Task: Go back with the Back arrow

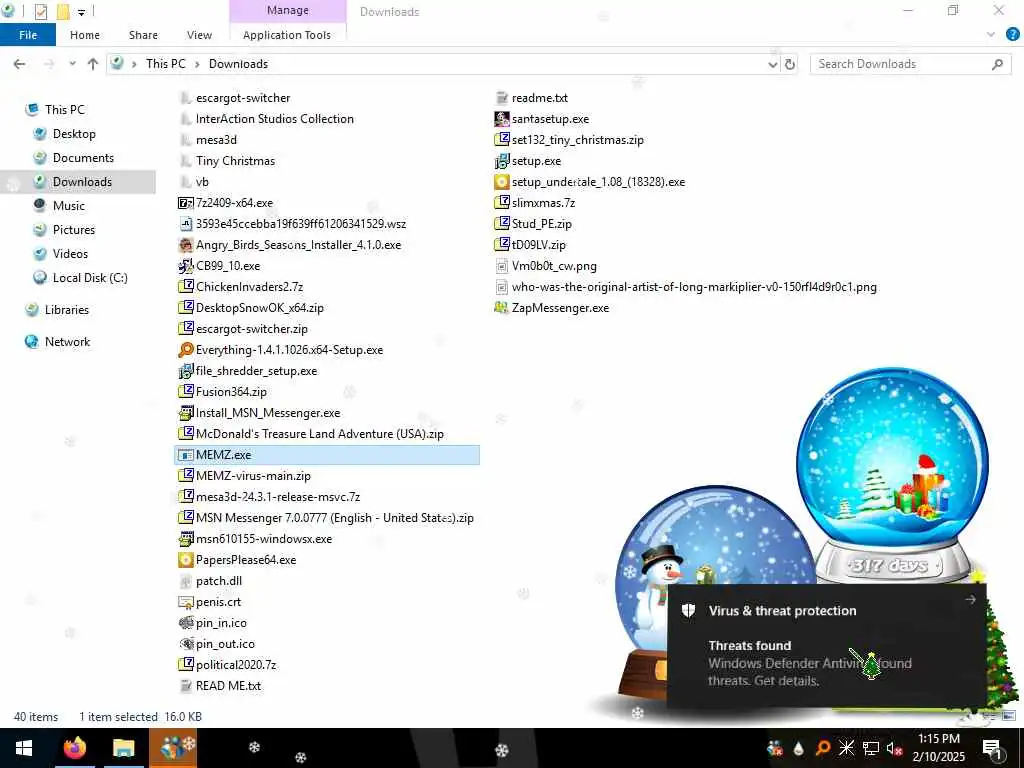Action: (20, 64)
